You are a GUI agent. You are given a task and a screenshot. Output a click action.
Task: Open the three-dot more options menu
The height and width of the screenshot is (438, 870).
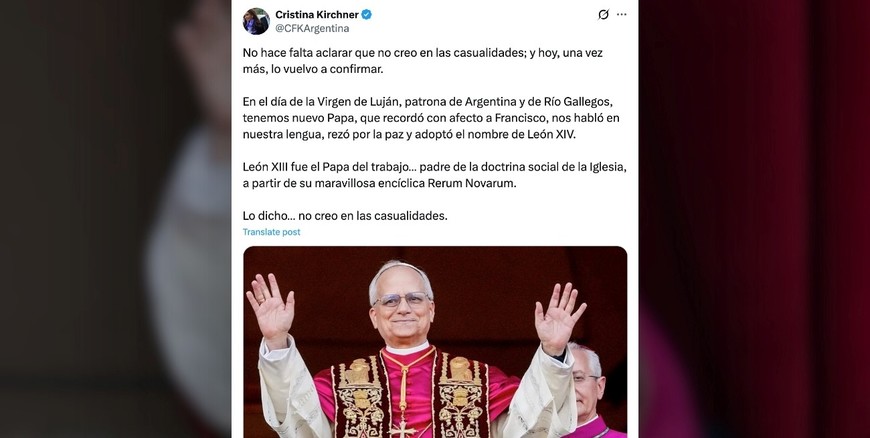622,14
